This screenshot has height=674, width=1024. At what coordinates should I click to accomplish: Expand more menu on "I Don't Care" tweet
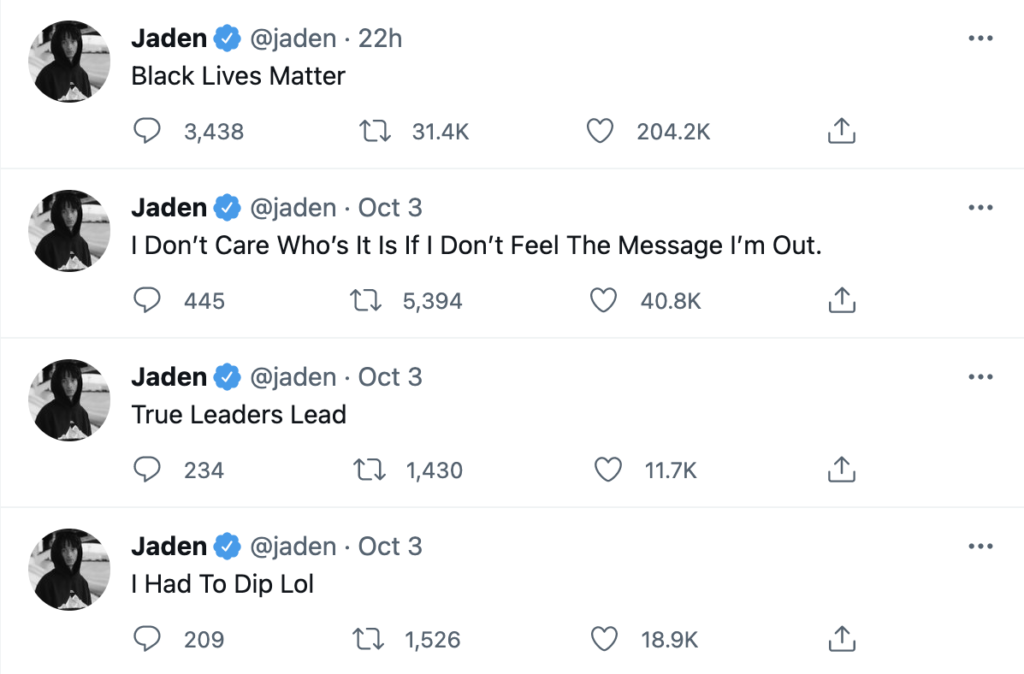(x=981, y=208)
